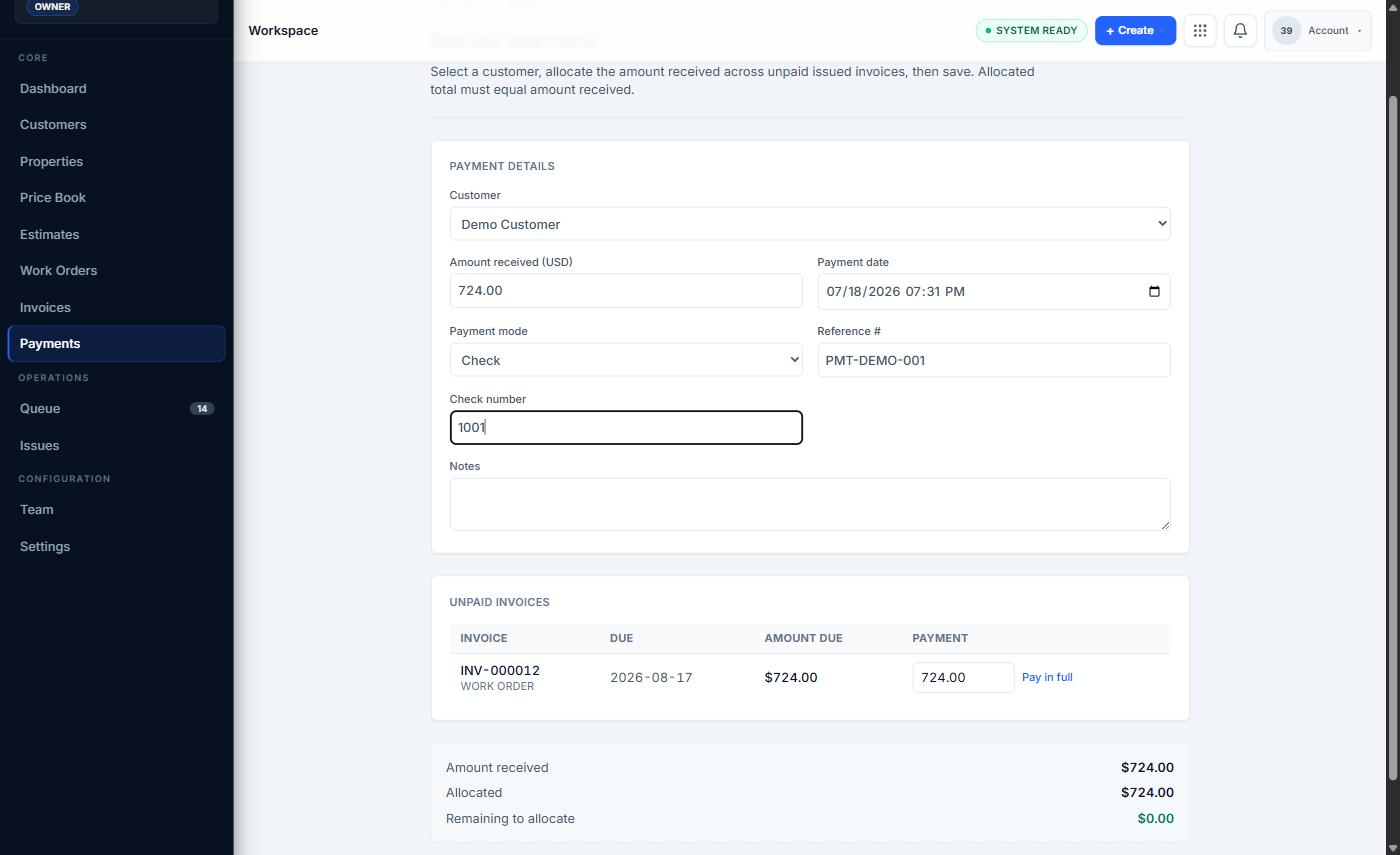The height and width of the screenshot is (855, 1400).
Task: Click the OWNER role badge
Action: coord(52,7)
